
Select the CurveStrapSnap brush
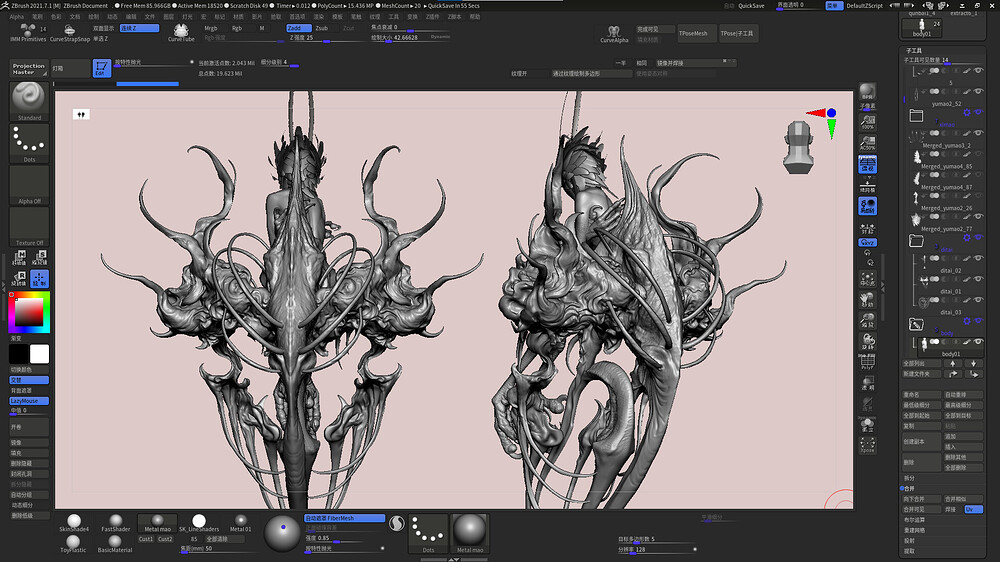point(70,33)
